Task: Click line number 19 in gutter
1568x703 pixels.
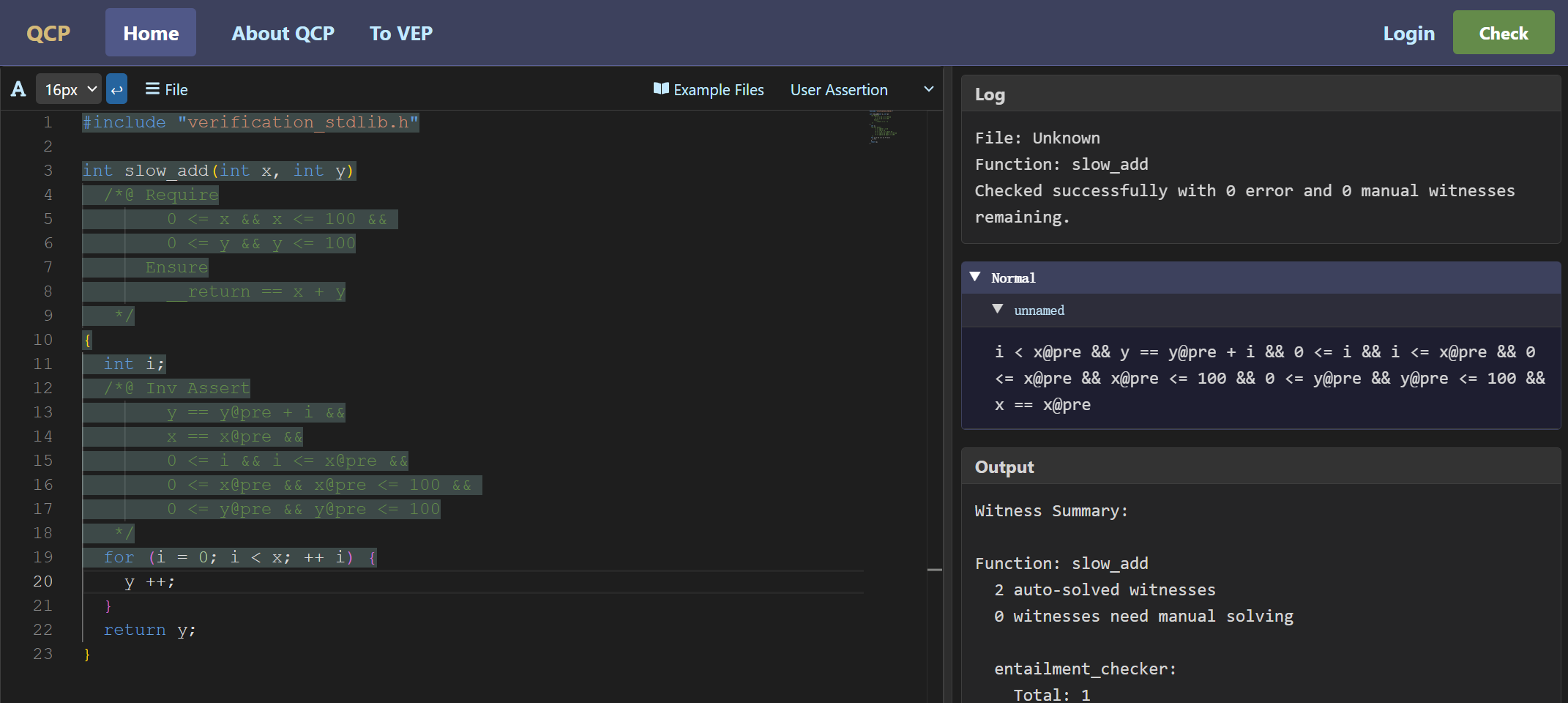Action: click(43, 557)
